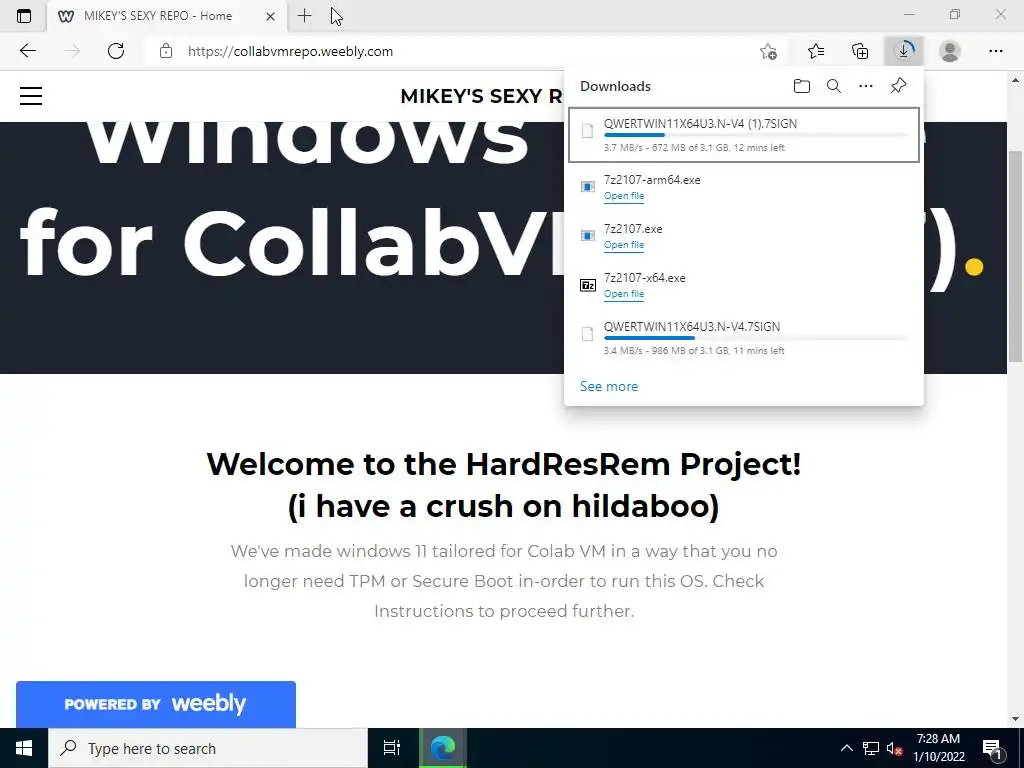
Task: Click 7z2107-arm64.exe file icon
Action: coord(588,187)
